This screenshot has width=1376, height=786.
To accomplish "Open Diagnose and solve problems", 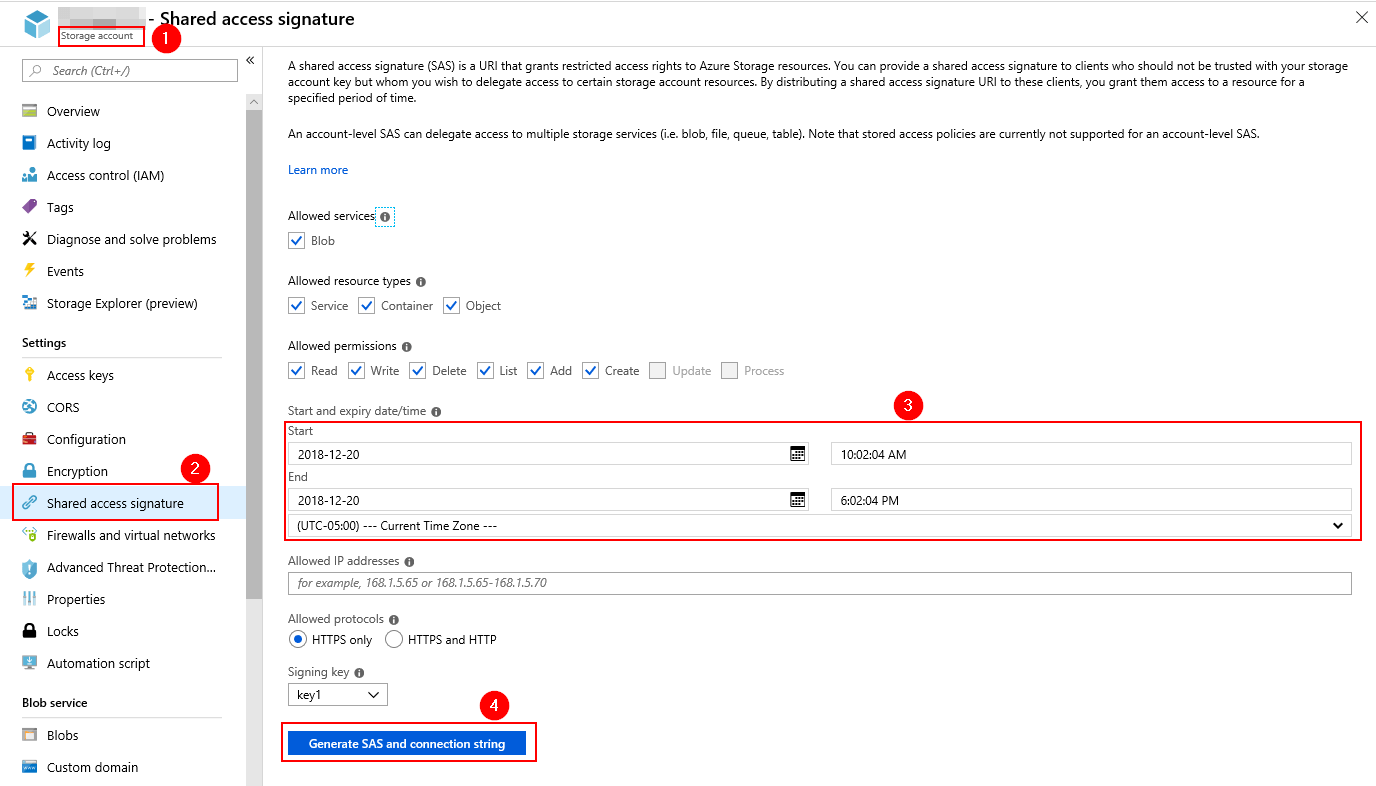I will pyautogui.click(x=131, y=238).
